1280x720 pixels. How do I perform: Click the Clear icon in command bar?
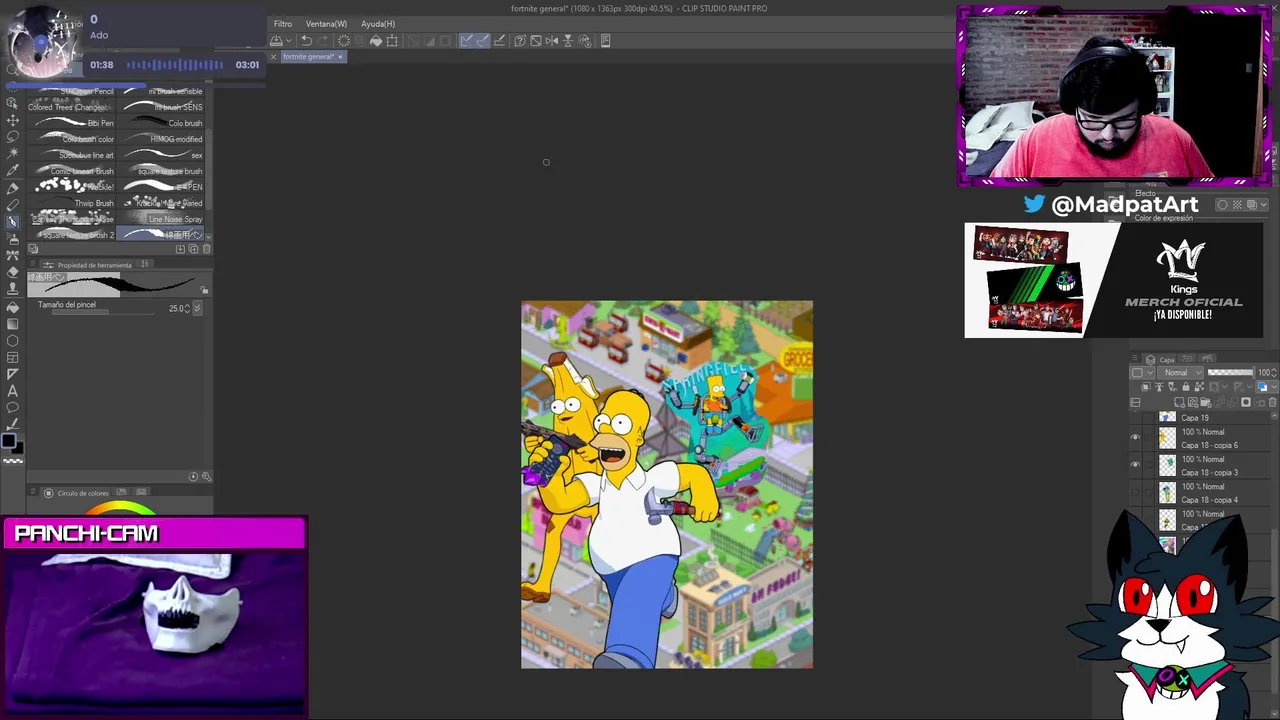(x=344, y=41)
